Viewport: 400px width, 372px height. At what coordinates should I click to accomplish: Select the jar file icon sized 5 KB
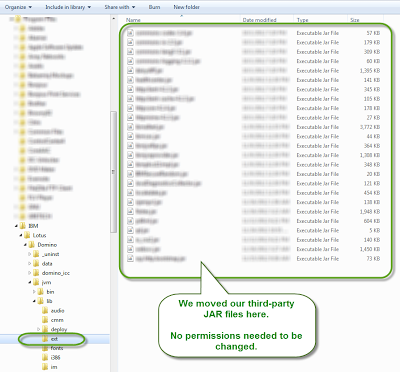point(130,230)
